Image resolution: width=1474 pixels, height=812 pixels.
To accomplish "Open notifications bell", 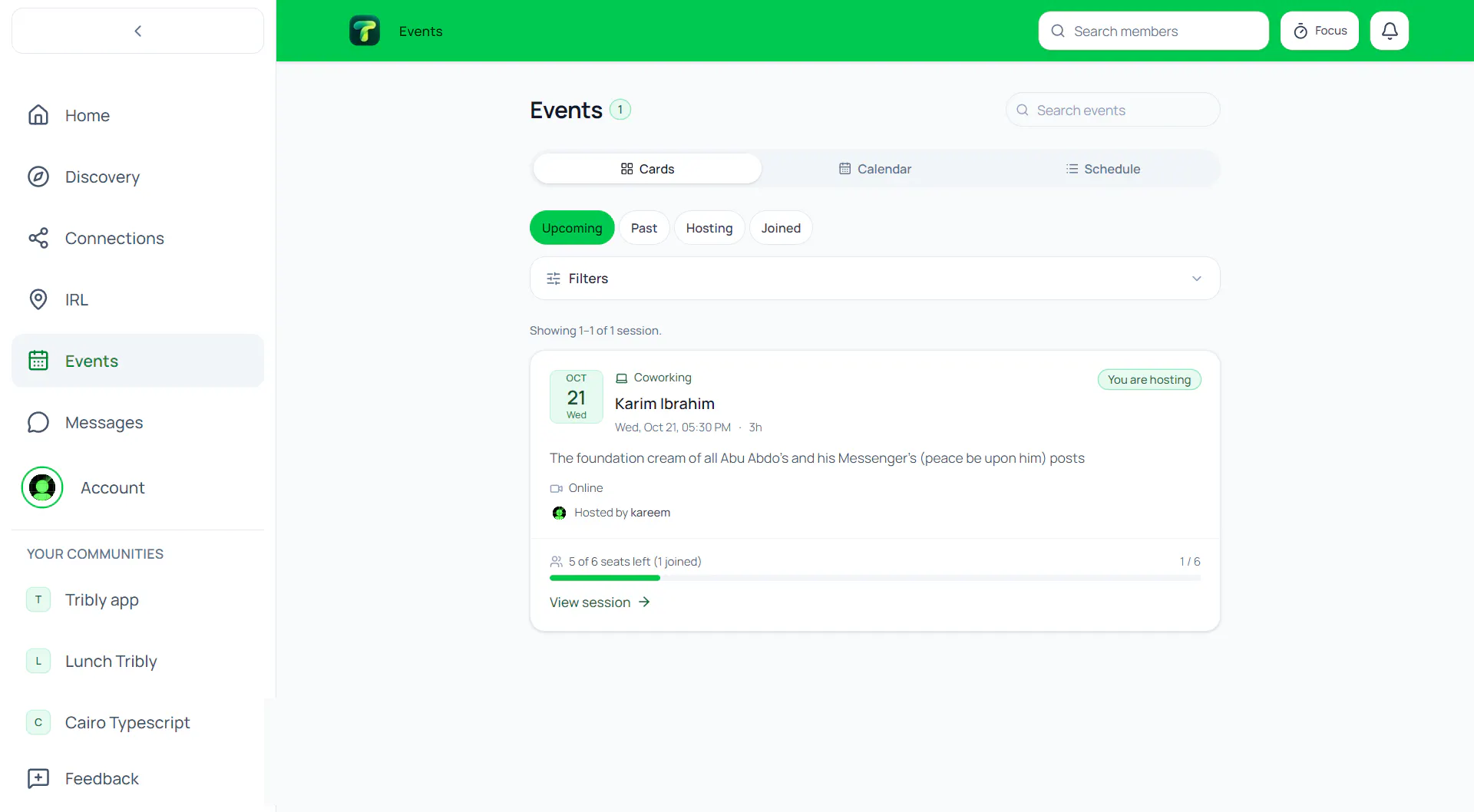I will [x=1389, y=31].
